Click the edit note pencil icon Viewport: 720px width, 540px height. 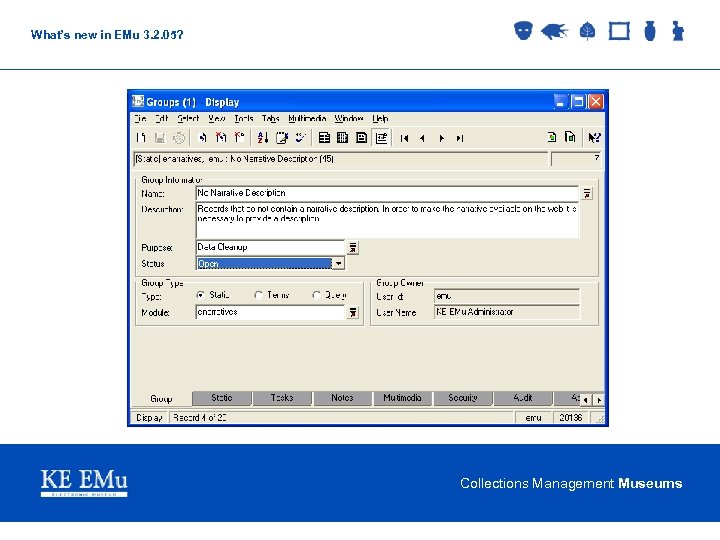coord(281,137)
